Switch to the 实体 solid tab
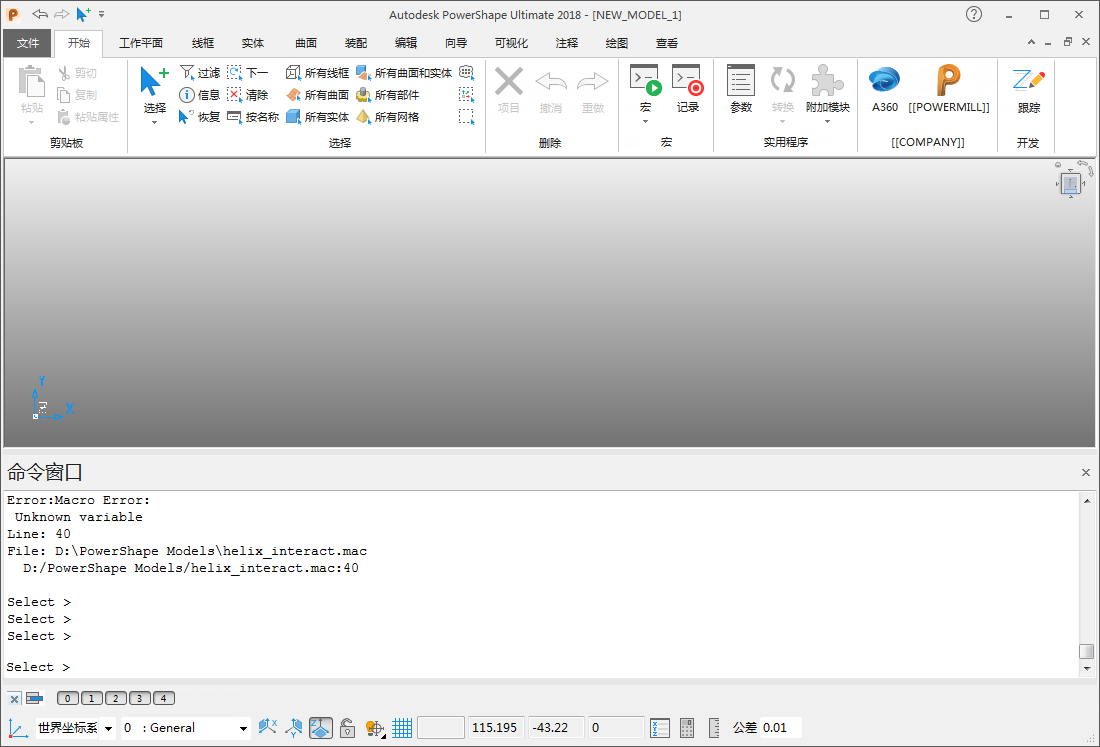The height and width of the screenshot is (747, 1100). 253,43
